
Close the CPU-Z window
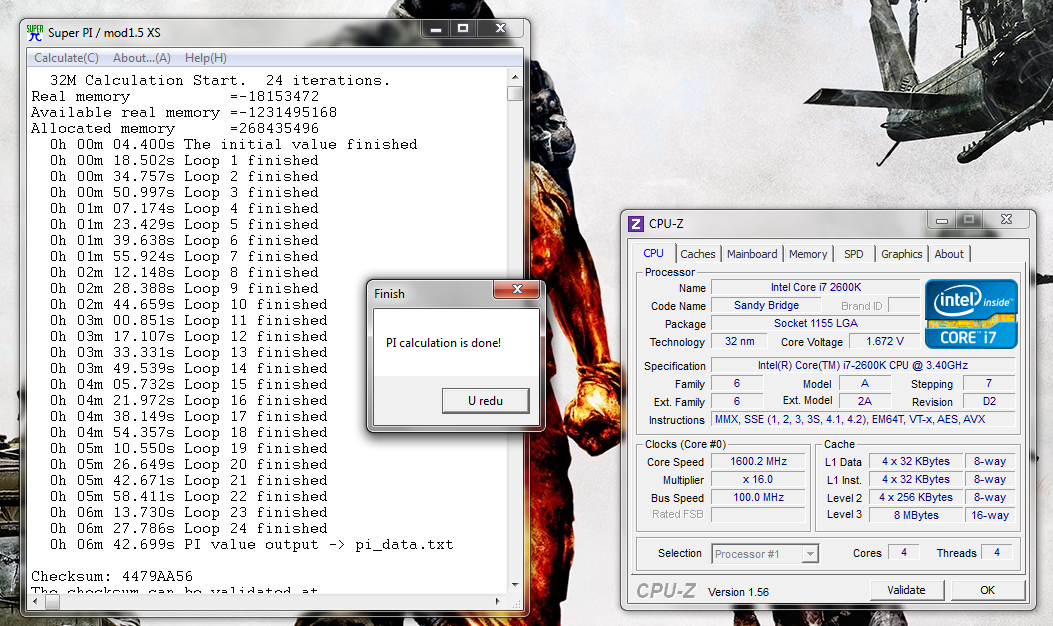pos(1006,220)
